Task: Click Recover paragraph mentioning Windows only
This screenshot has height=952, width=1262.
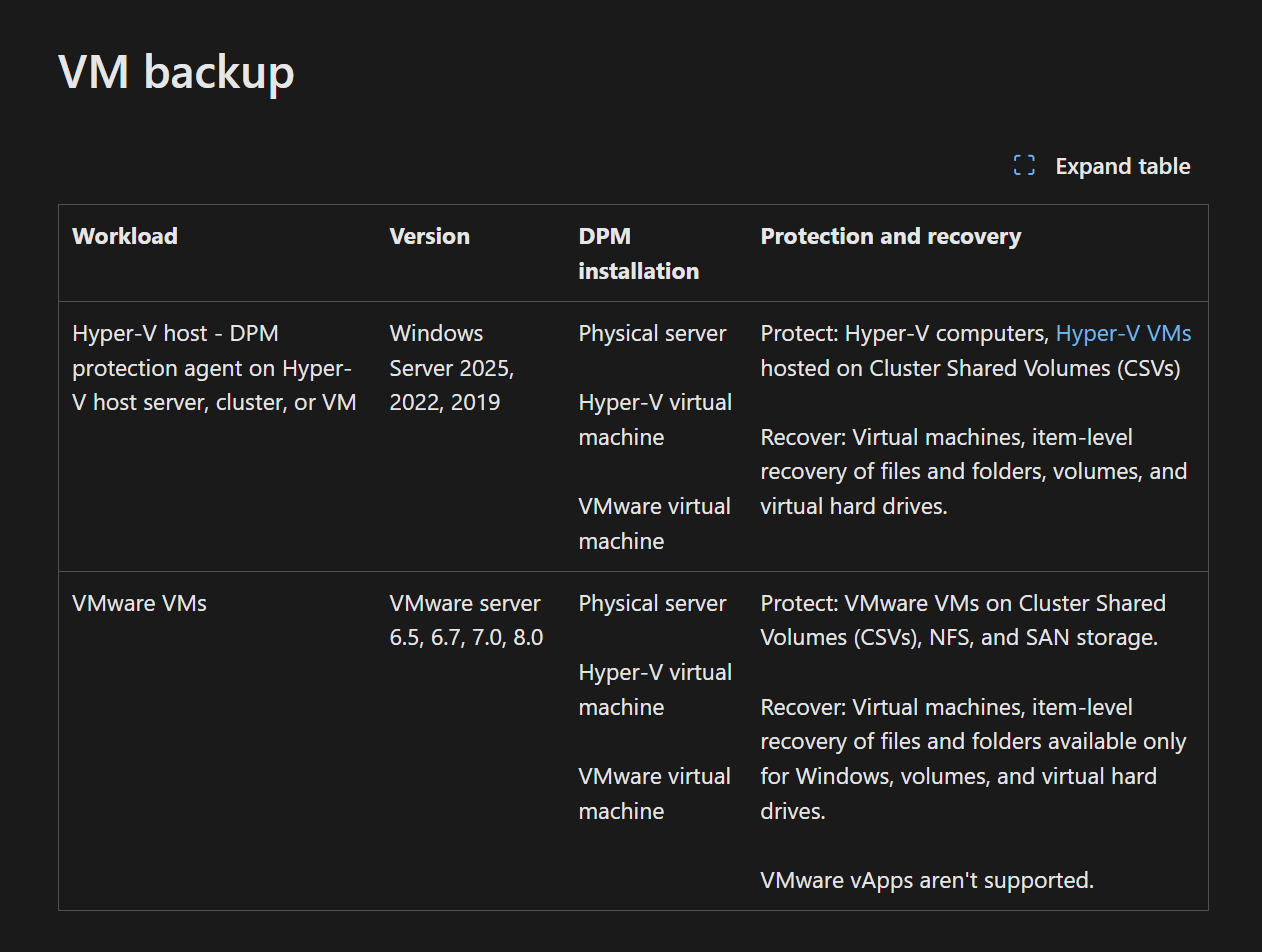Action: (973, 758)
